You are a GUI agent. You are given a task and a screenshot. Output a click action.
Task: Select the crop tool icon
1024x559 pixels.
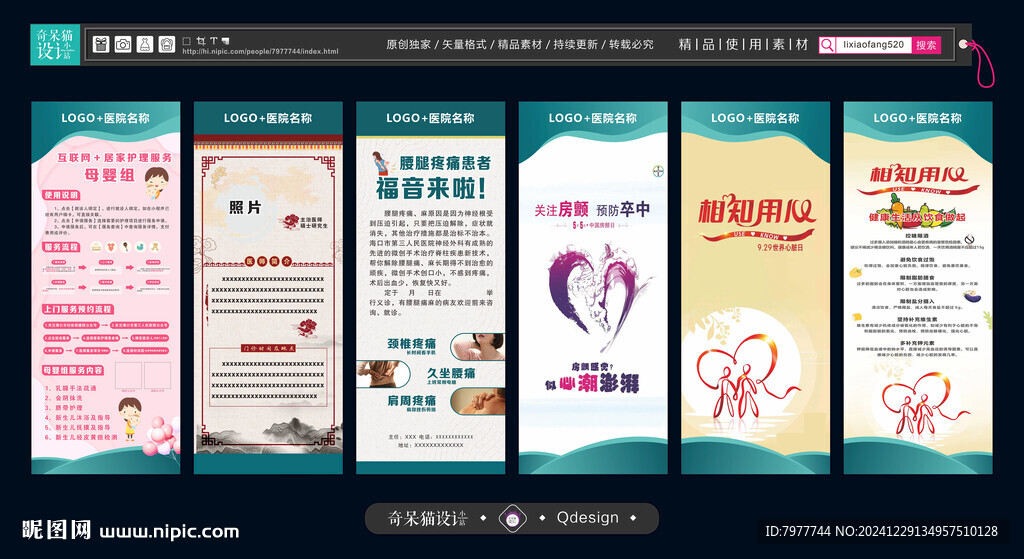click(200, 40)
